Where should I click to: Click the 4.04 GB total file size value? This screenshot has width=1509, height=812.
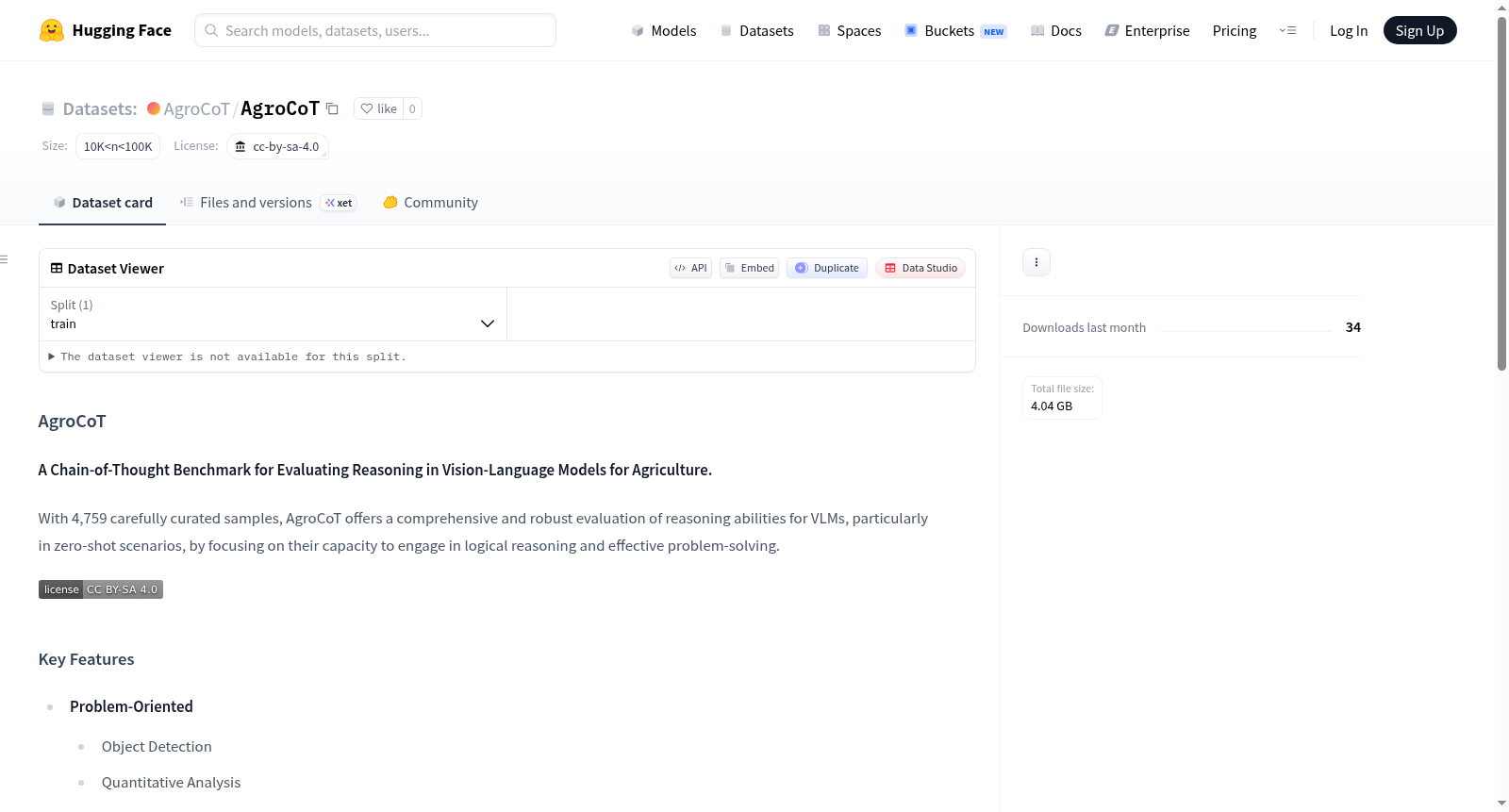click(1052, 406)
